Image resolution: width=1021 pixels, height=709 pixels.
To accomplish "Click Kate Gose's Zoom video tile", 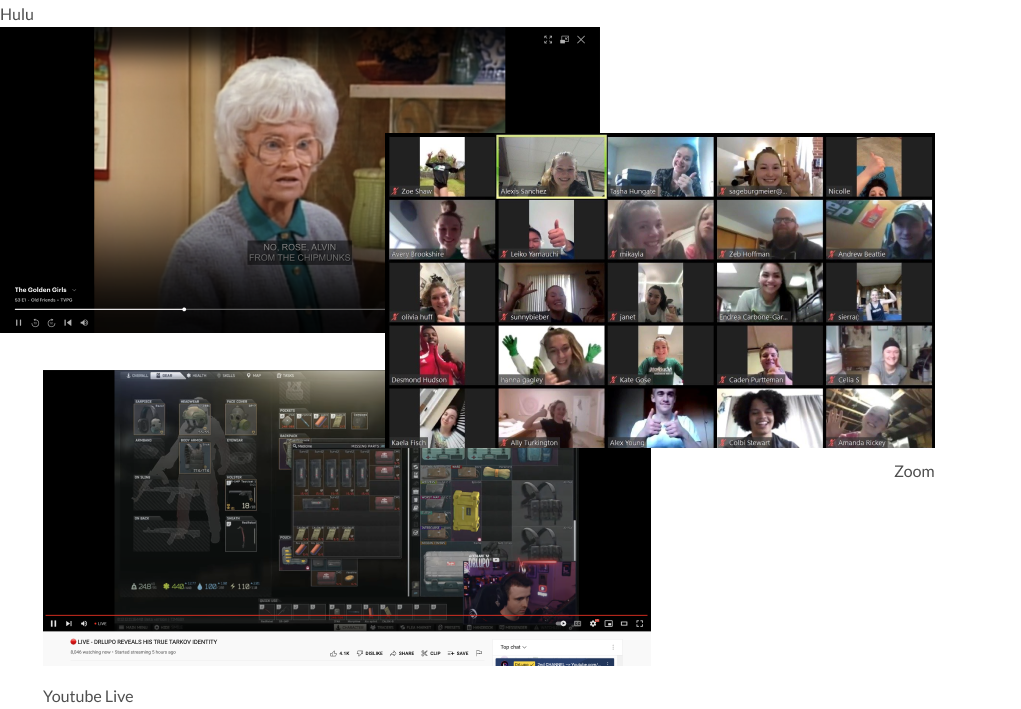I will tap(660, 355).
